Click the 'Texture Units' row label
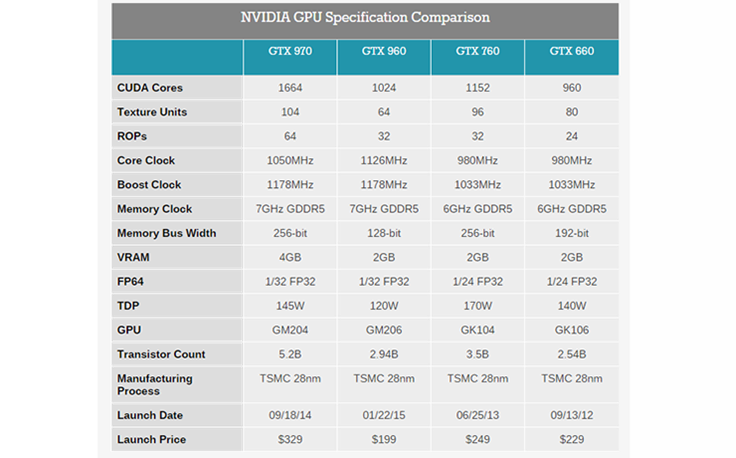The height and width of the screenshot is (458, 736). pos(152,112)
